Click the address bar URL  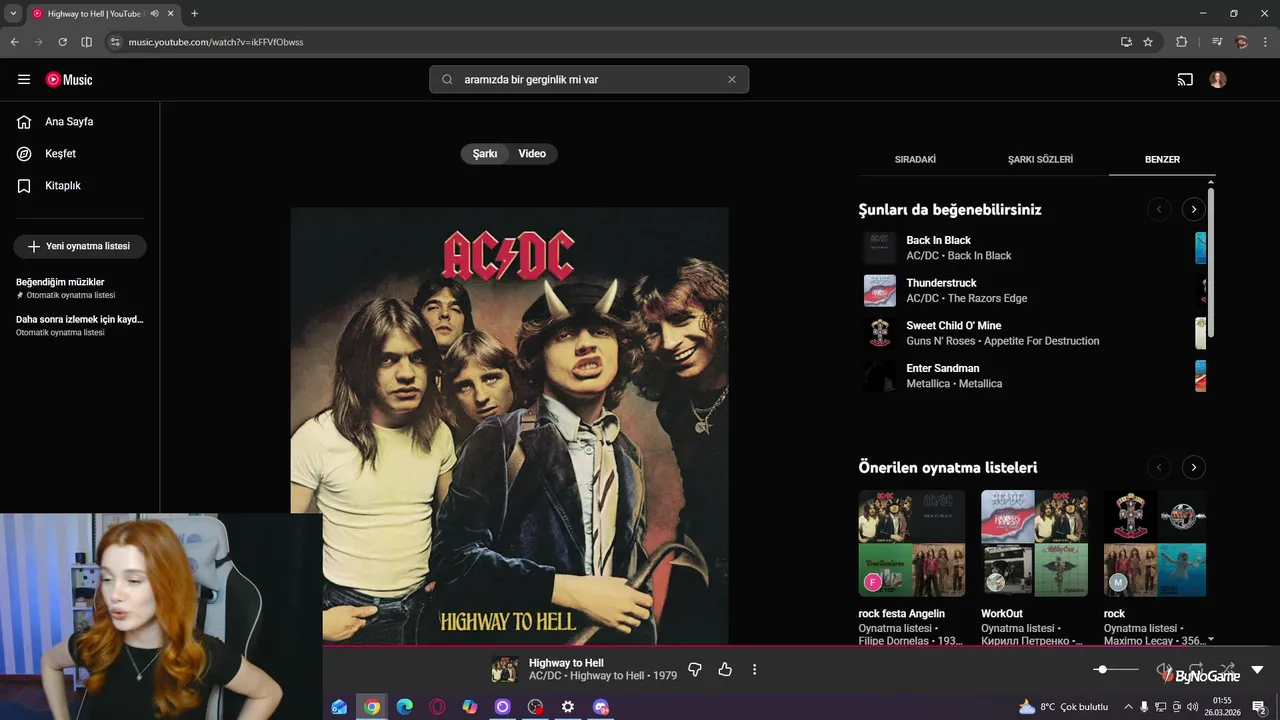[216, 42]
